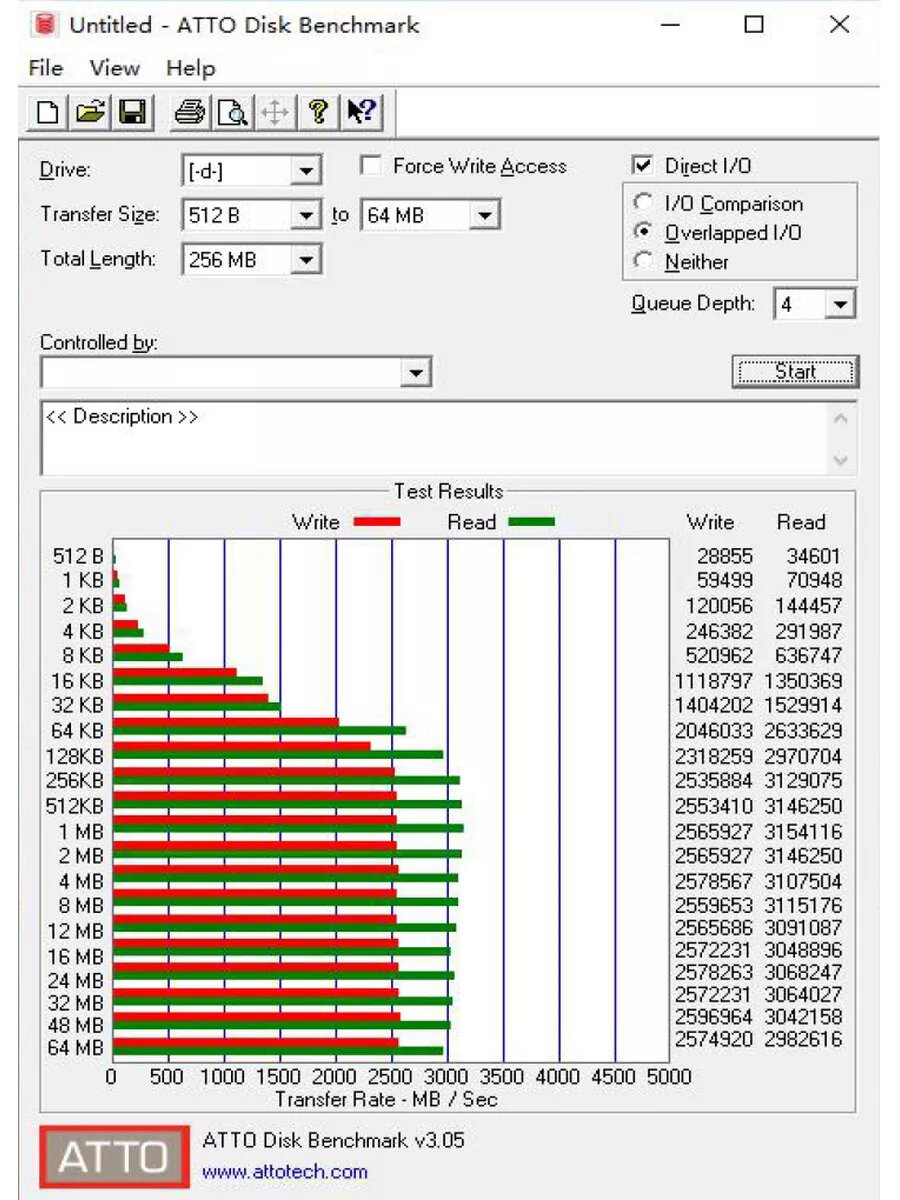Click the 2 KB write value 120056

(x=720, y=606)
